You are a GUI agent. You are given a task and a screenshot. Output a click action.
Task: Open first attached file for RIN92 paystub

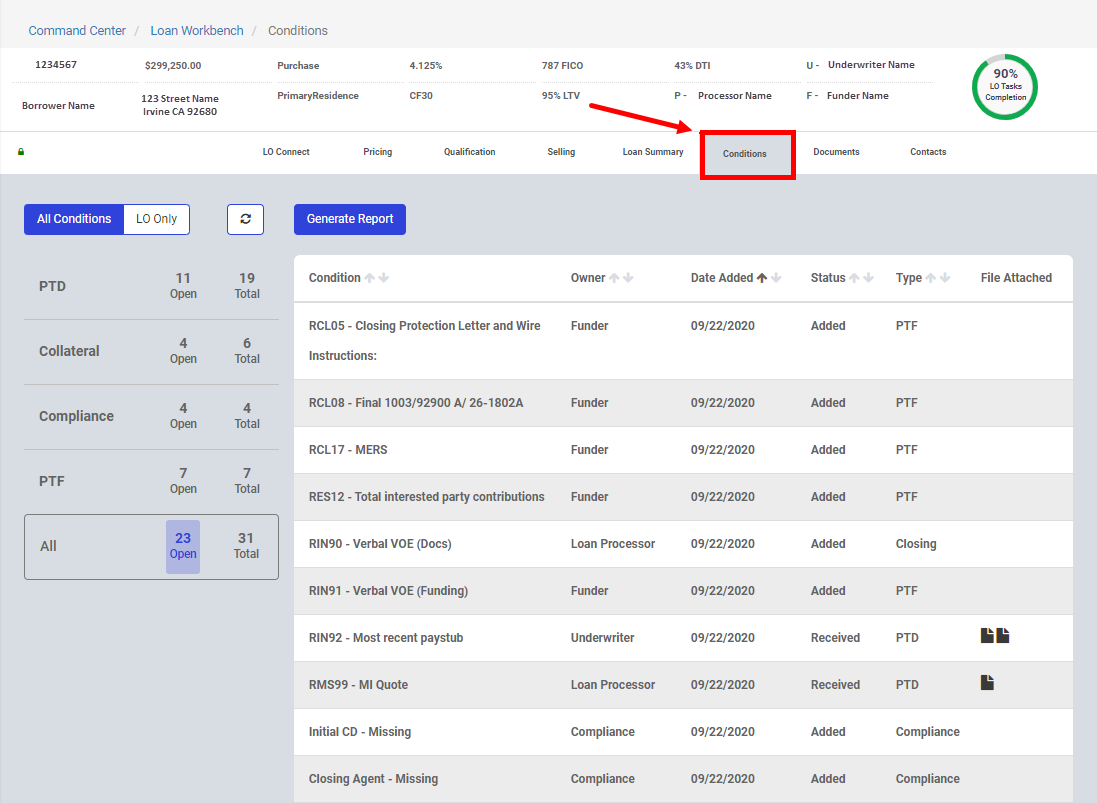click(987, 636)
